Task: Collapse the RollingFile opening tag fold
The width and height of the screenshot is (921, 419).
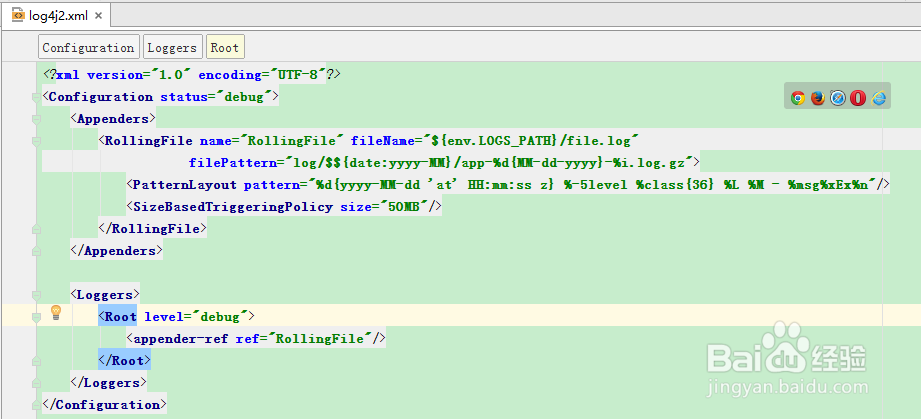Action: 36,141
